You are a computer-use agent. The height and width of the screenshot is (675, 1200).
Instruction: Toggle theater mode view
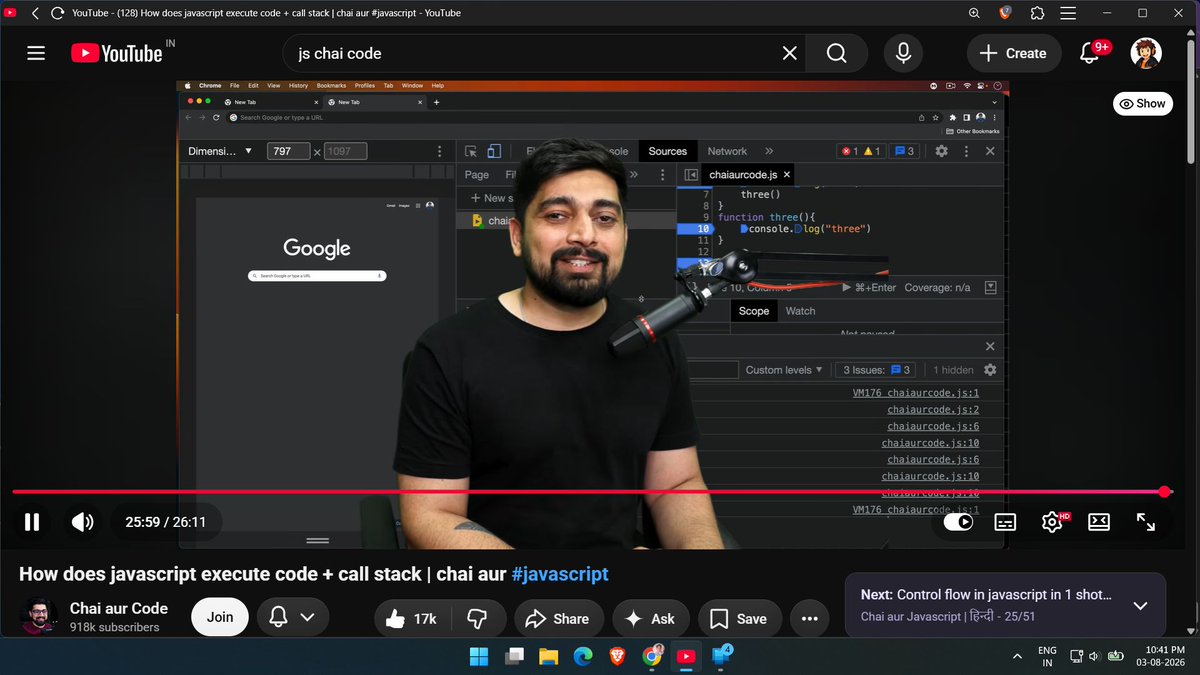click(x=1099, y=521)
